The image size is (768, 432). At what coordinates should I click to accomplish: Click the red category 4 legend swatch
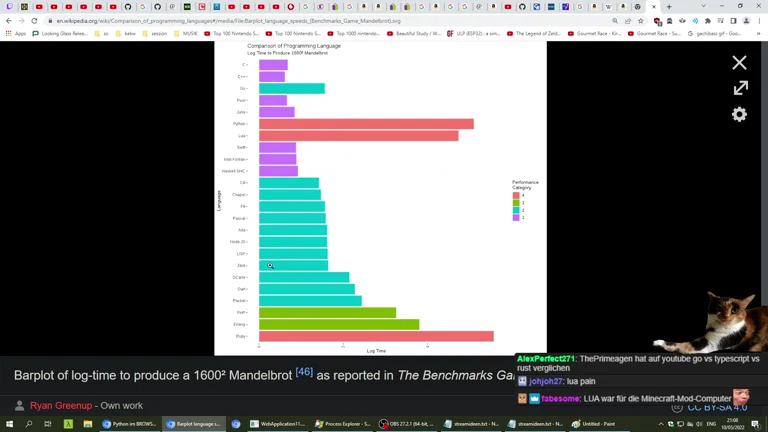point(515,195)
